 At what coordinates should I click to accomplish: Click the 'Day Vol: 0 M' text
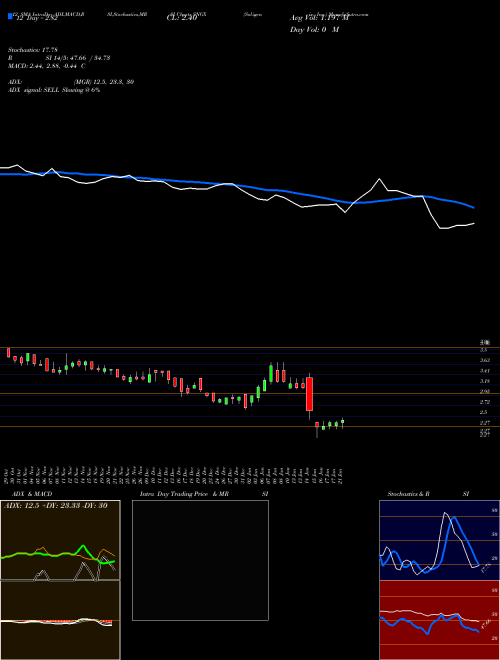coord(314,30)
